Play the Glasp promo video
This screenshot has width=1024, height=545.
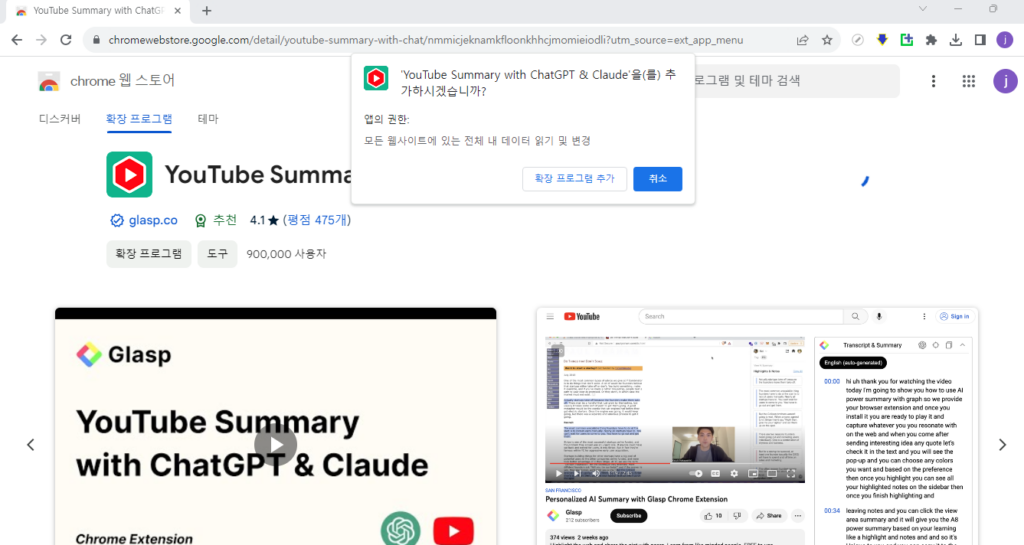(276, 445)
